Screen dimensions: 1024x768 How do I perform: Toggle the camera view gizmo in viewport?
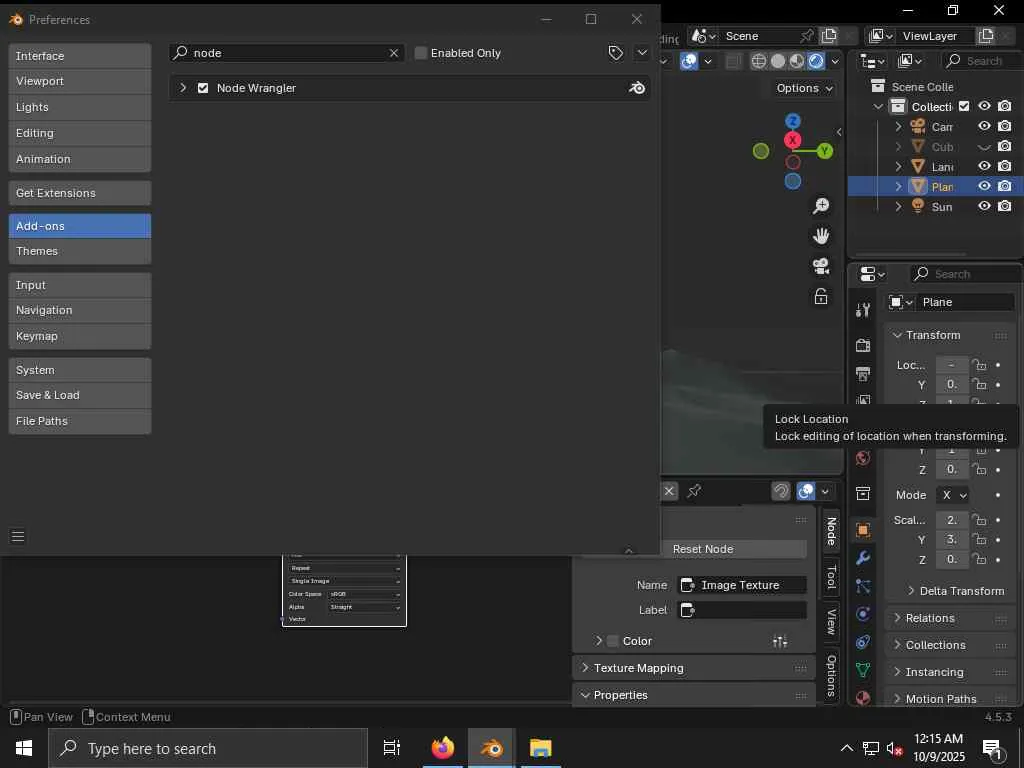821,266
